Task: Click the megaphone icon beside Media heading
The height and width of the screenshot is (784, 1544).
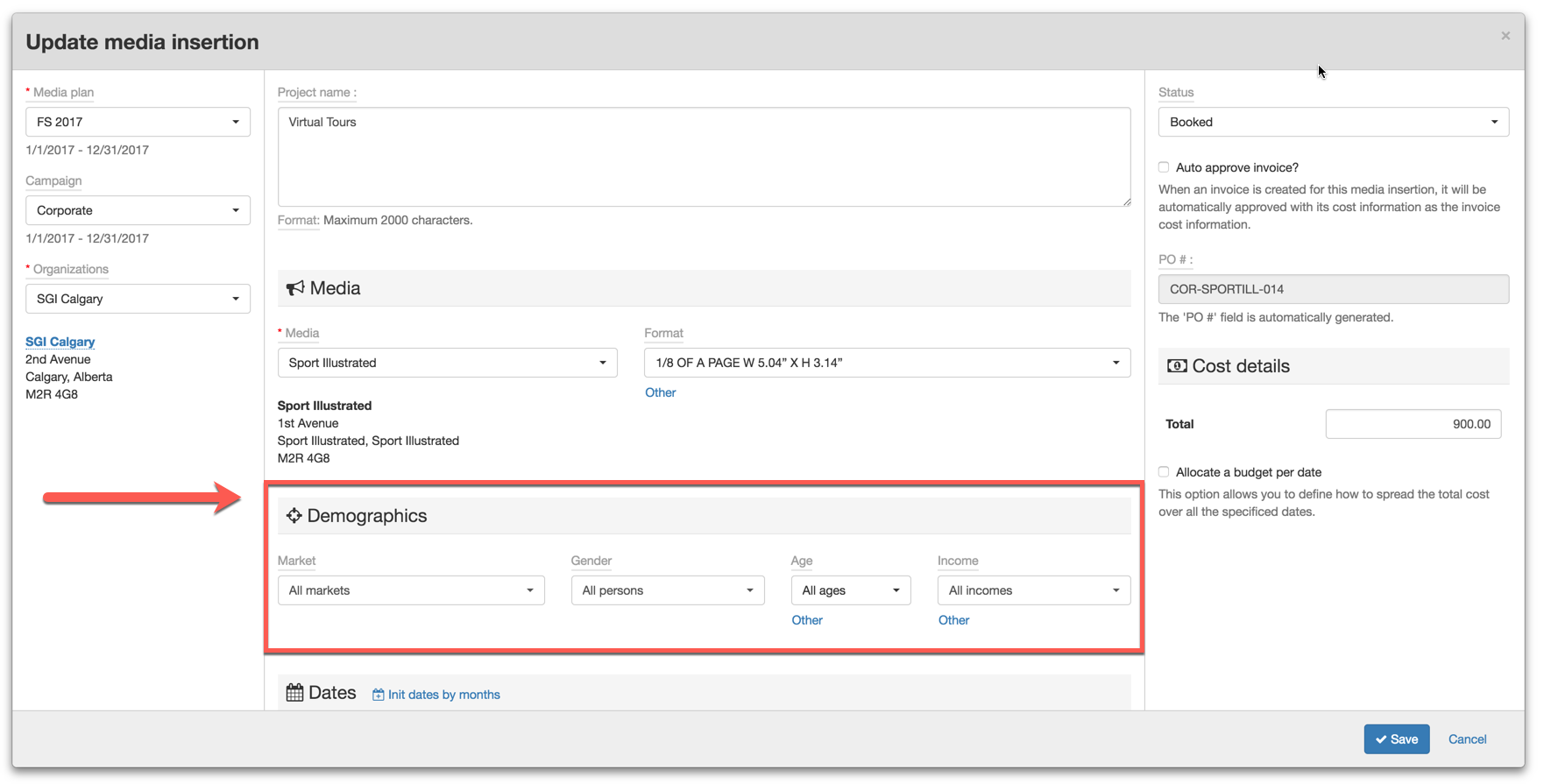Action: pos(295,288)
